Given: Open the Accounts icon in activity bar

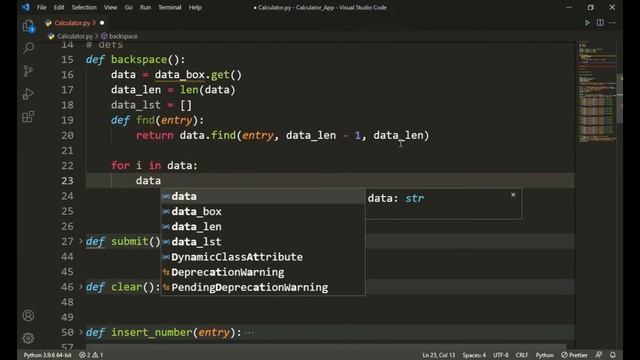Looking at the screenshot, I should click(x=28, y=316).
